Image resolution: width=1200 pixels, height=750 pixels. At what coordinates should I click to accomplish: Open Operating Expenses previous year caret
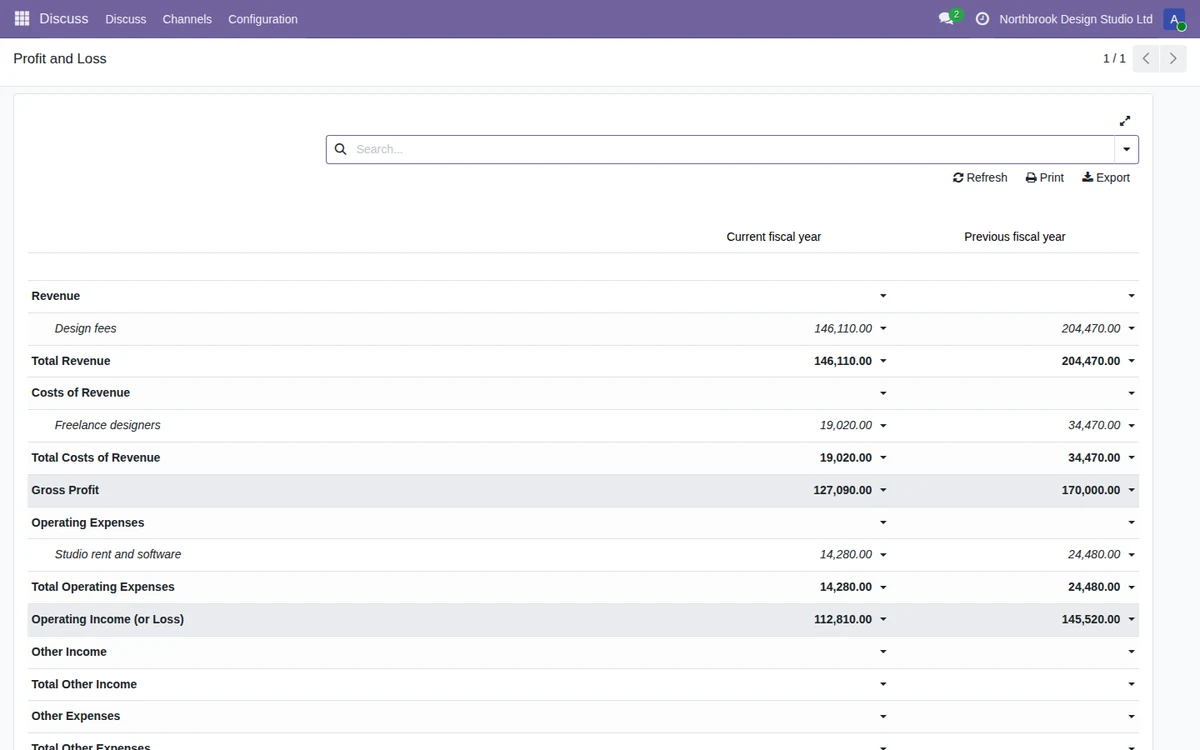pyautogui.click(x=1132, y=522)
